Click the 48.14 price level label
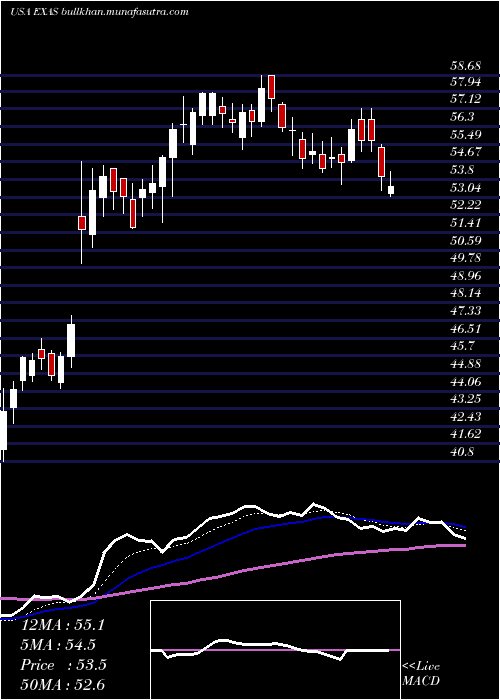The height and width of the screenshot is (700, 500). click(x=465, y=293)
